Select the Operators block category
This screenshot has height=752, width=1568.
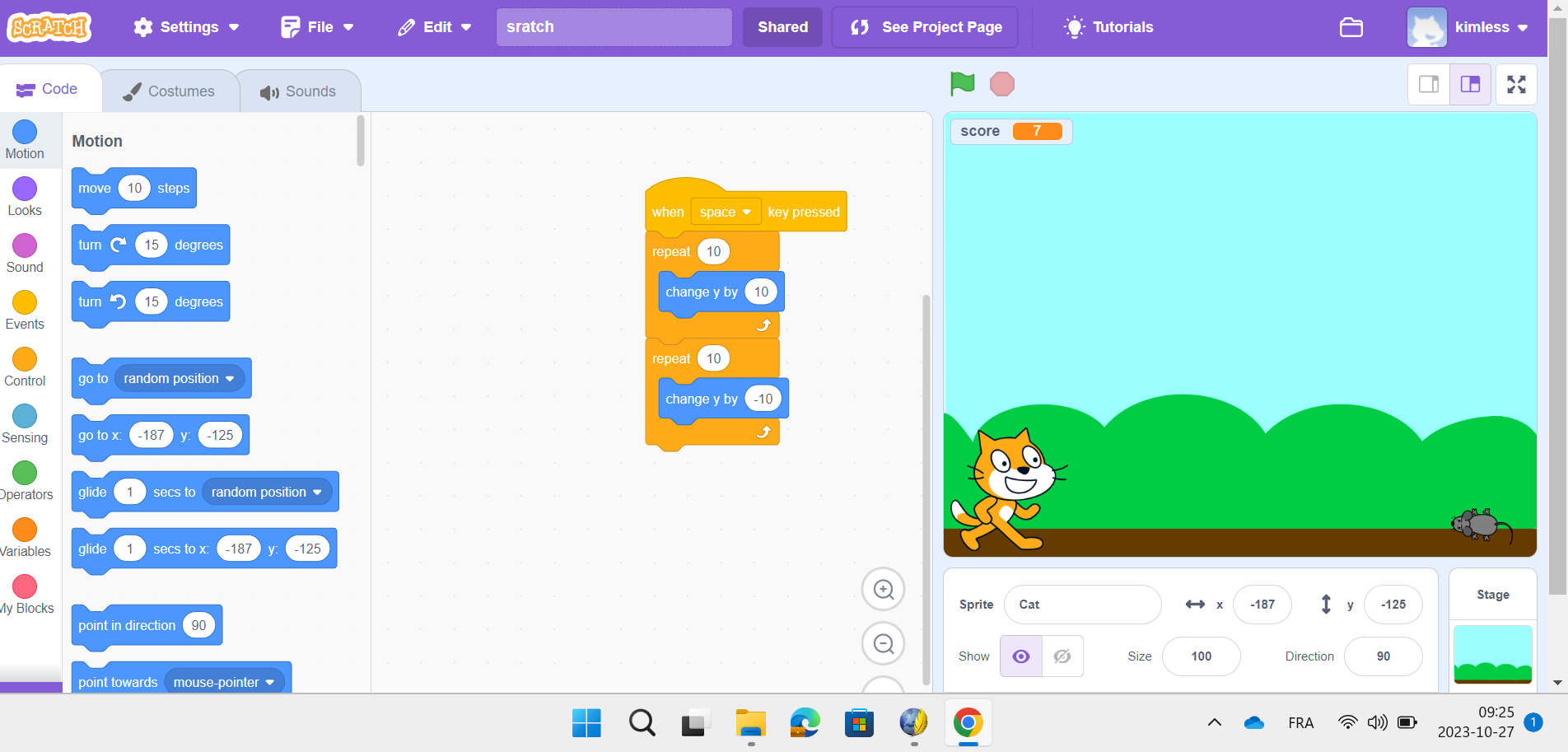25,481
